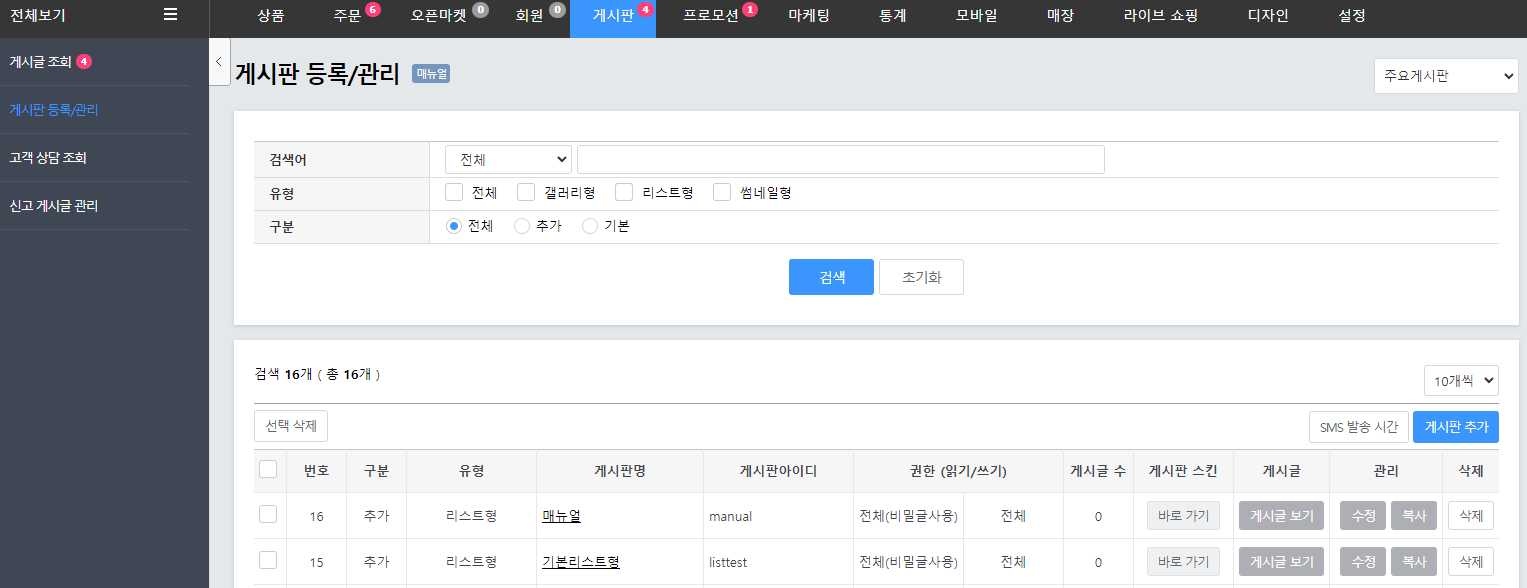The image size is (1527, 588).
Task: Click 수정 for the listtest board row
Action: pyautogui.click(x=1362, y=562)
